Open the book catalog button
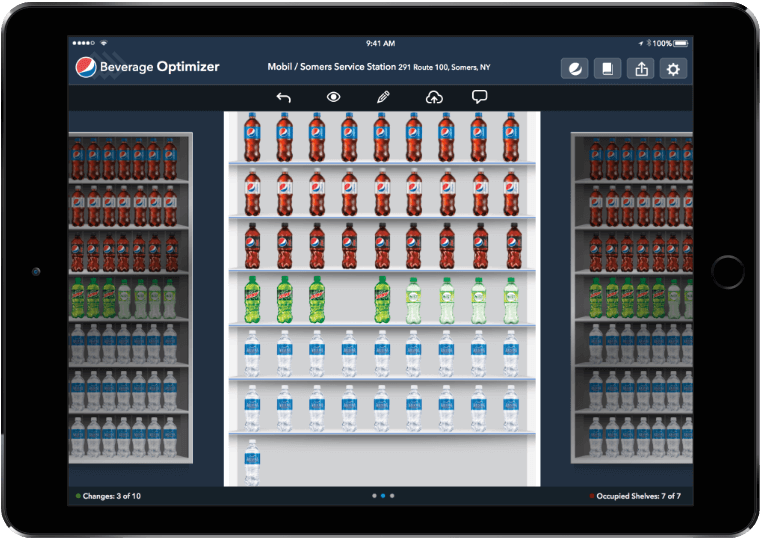The width and height of the screenshot is (763, 539). [x=607, y=68]
